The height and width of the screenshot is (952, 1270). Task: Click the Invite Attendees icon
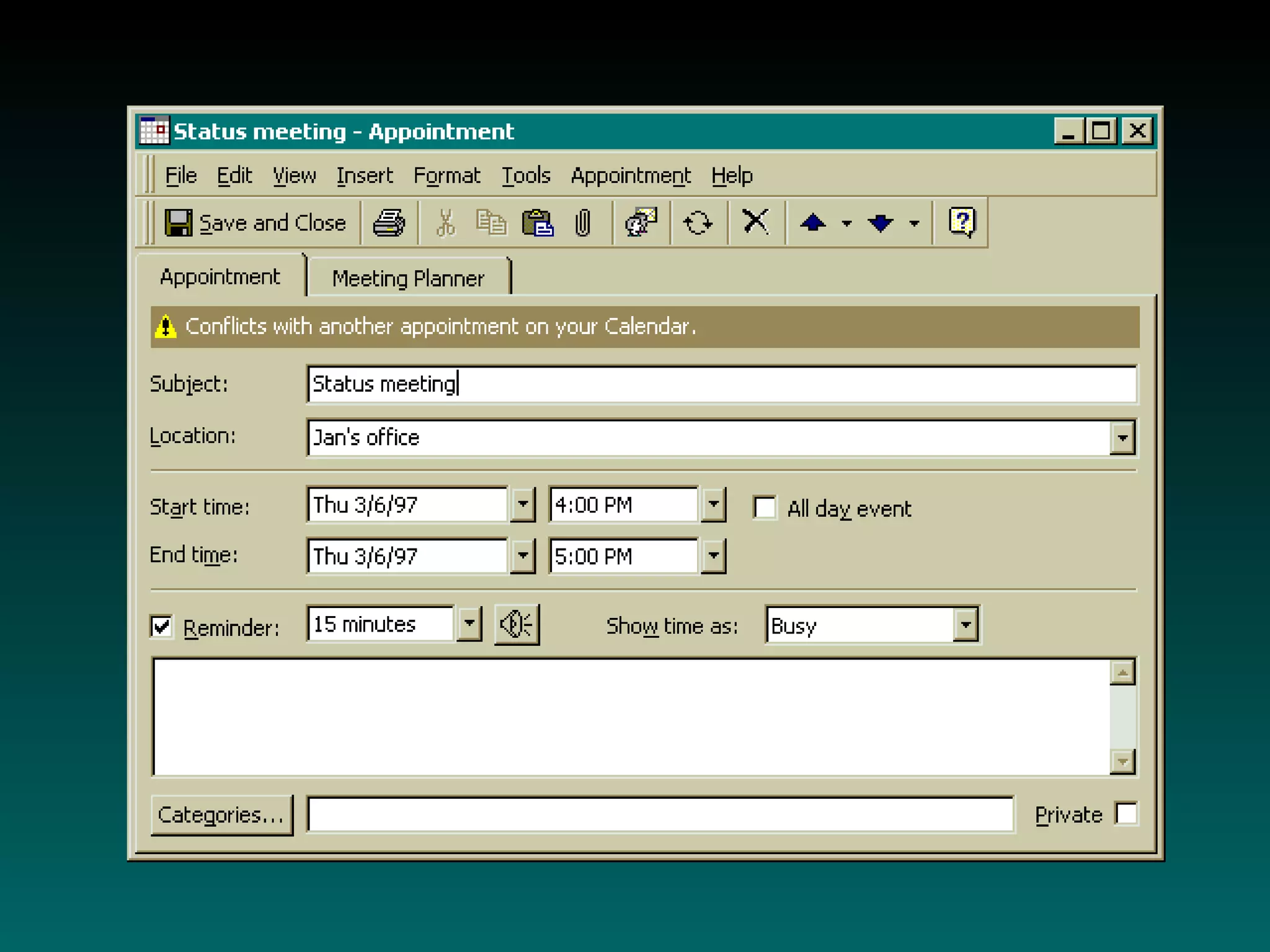coord(641,223)
